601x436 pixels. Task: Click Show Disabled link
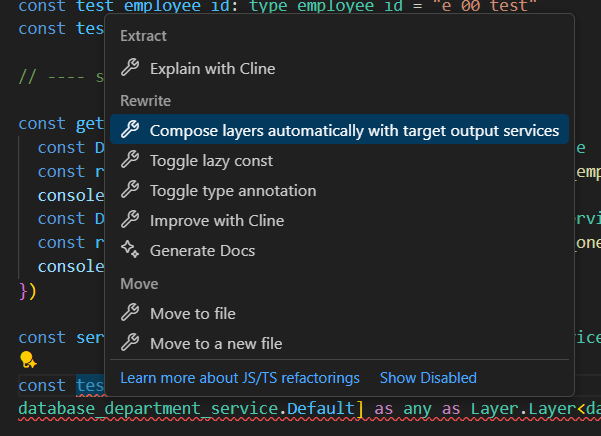(x=428, y=378)
